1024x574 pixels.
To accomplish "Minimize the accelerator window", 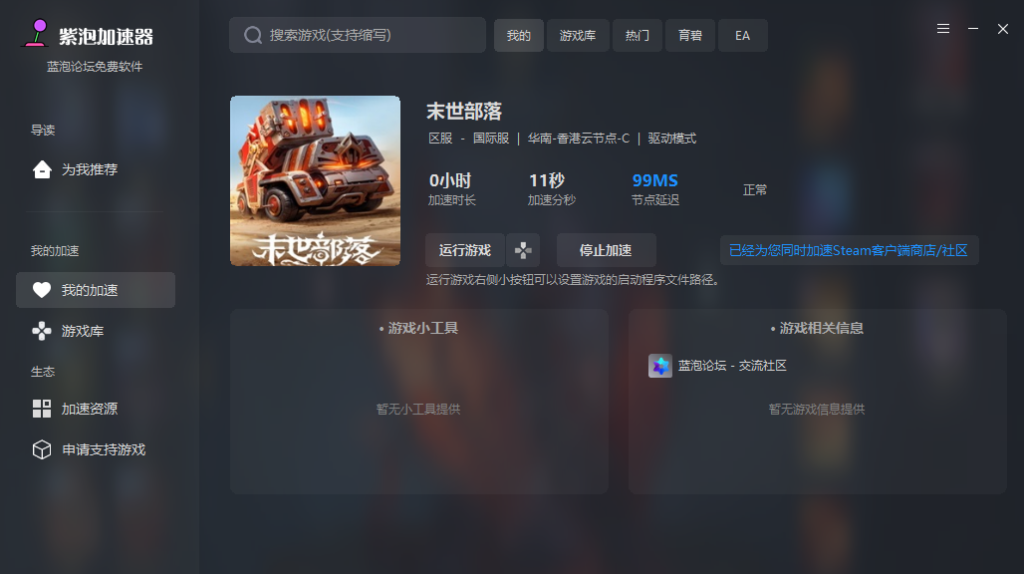I will click(973, 29).
